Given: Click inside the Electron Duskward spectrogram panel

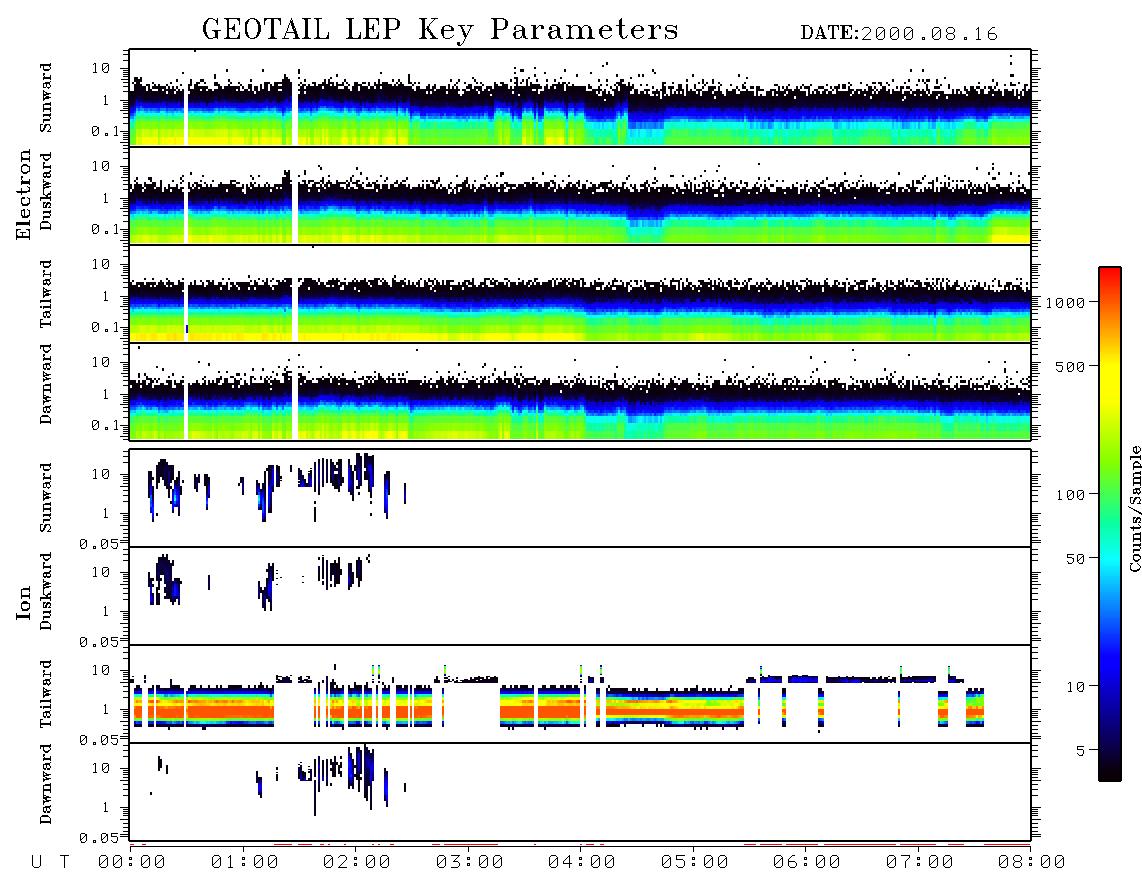Looking at the screenshot, I should 580,195.
